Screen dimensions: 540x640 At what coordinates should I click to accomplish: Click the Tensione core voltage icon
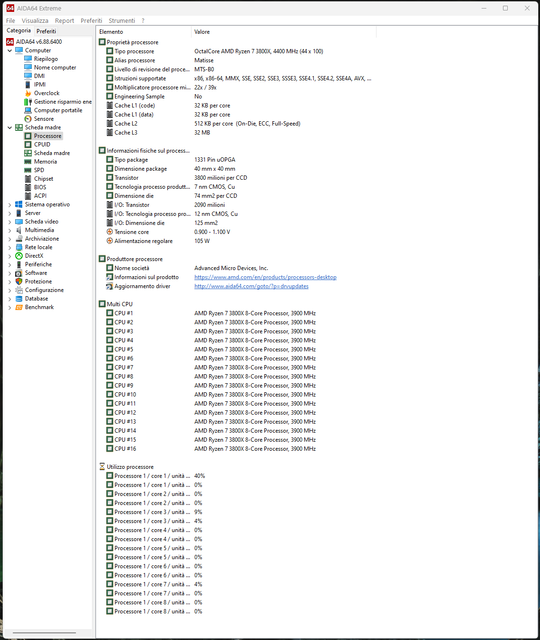coord(109,232)
